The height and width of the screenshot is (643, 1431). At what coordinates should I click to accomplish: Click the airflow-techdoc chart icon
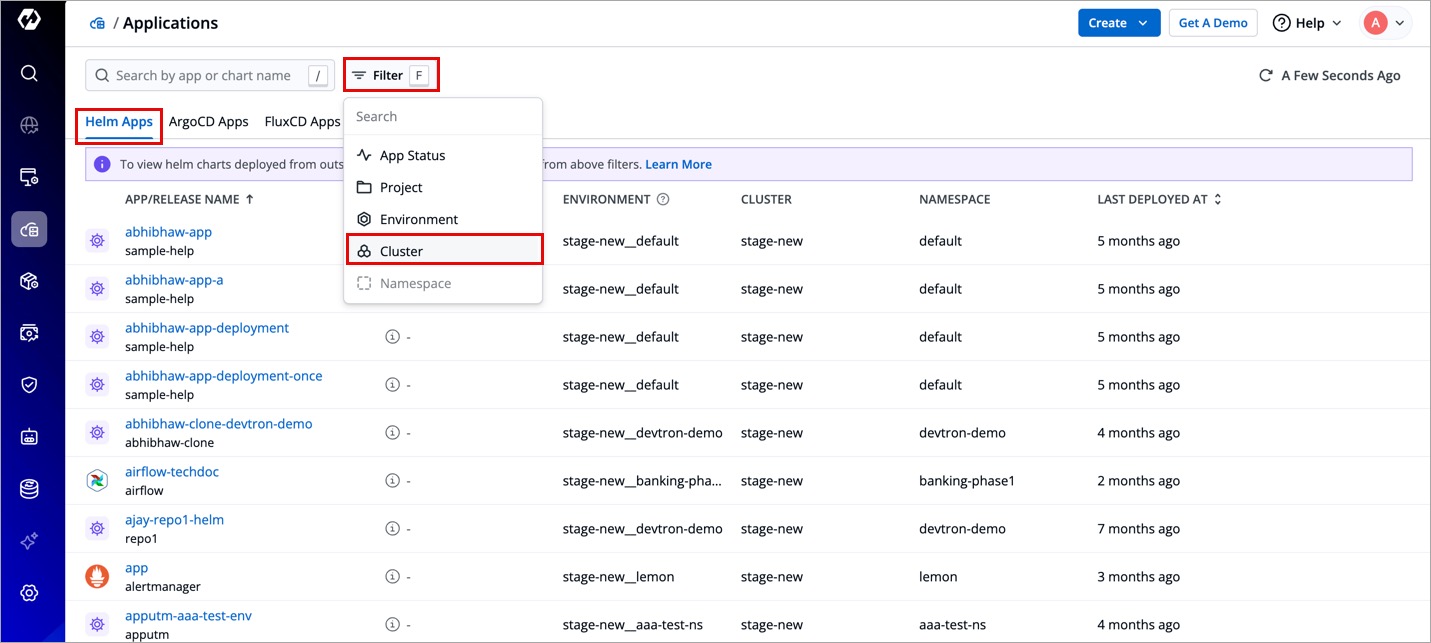(97, 481)
